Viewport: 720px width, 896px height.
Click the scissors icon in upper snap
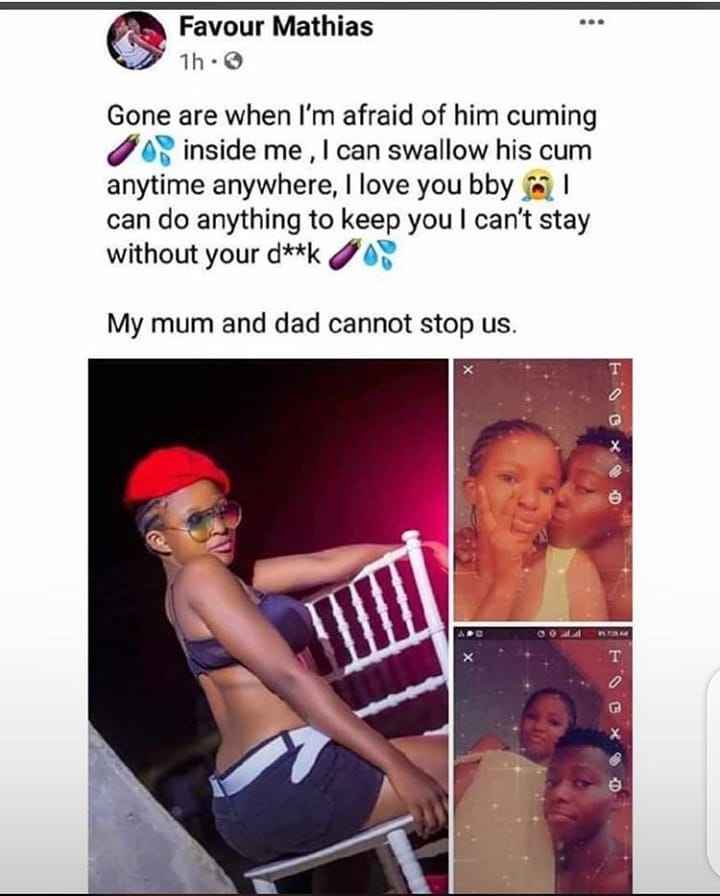tap(615, 446)
